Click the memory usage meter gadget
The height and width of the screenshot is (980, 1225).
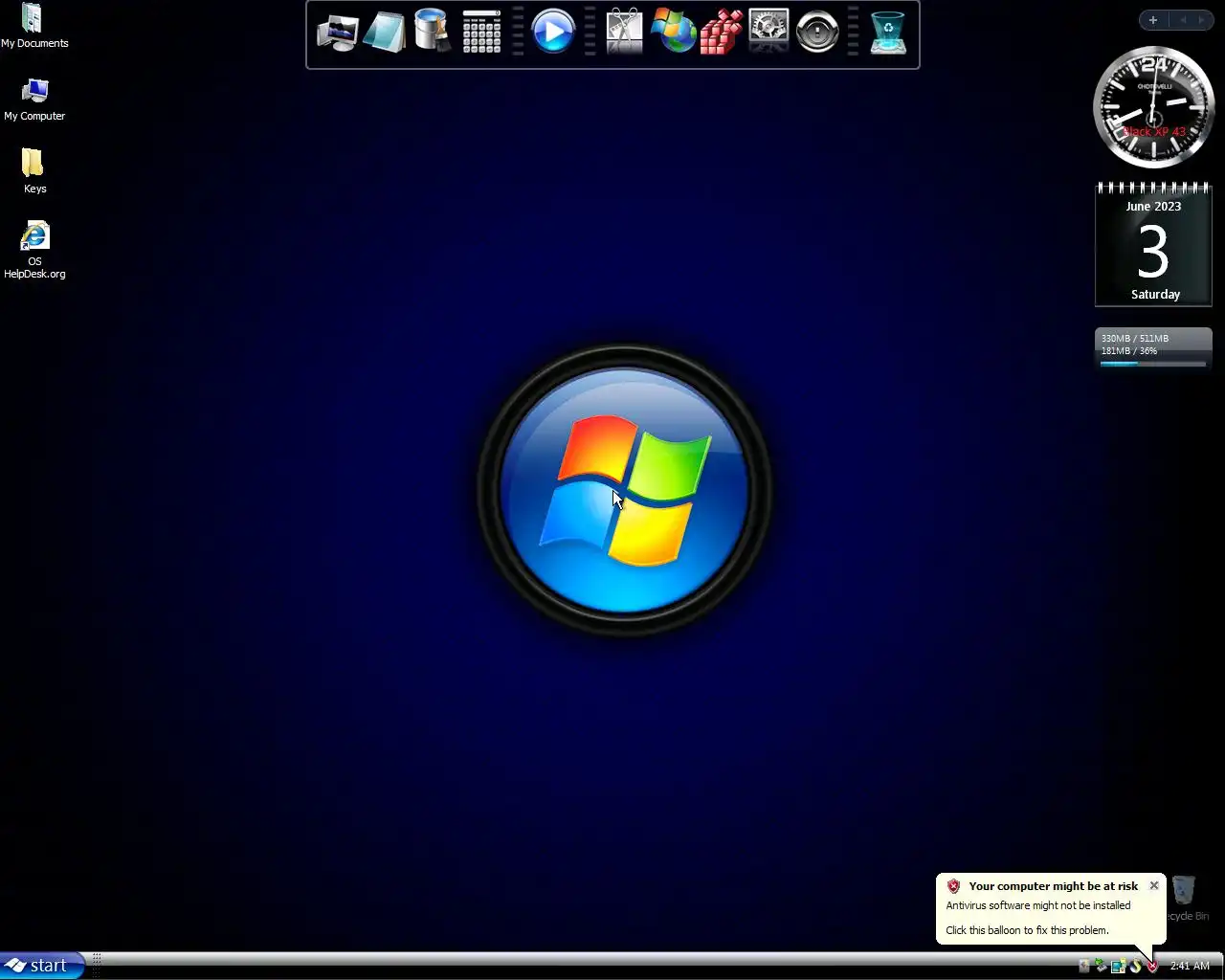(x=1153, y=349)
